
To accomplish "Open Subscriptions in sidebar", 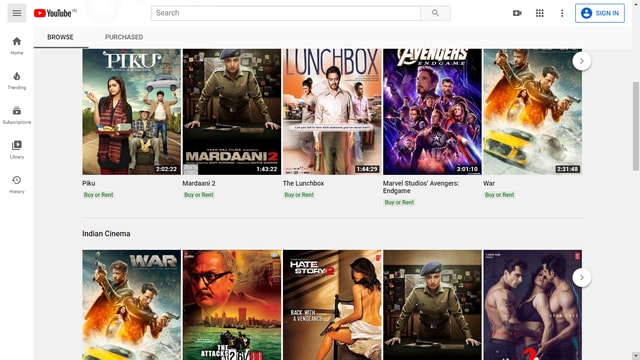I will (17, 115).
